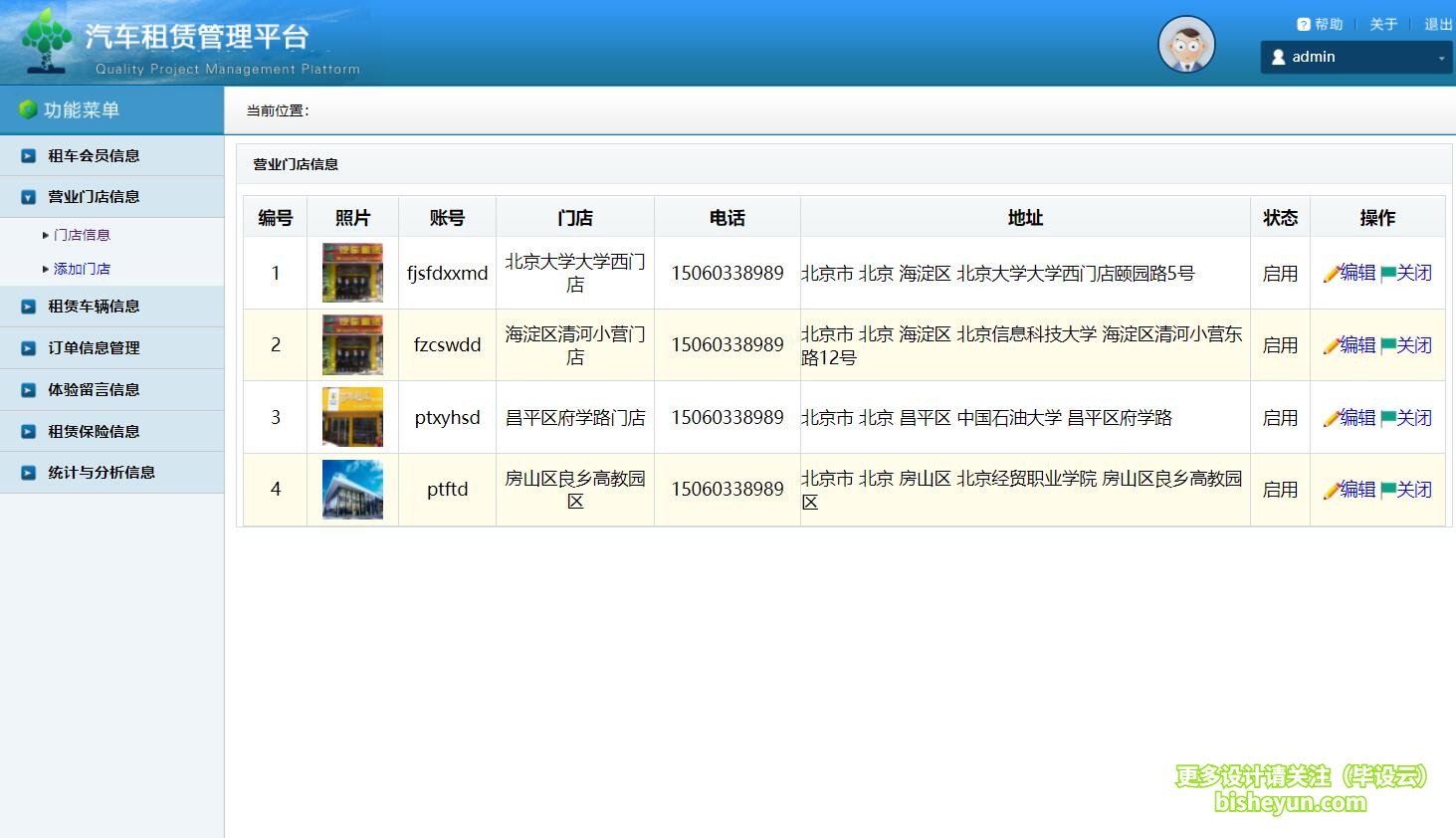This screenshot has width=1456, height=838.
Task: Click the storefront photo thumbnail in row 1
Action: pos(351,272)
